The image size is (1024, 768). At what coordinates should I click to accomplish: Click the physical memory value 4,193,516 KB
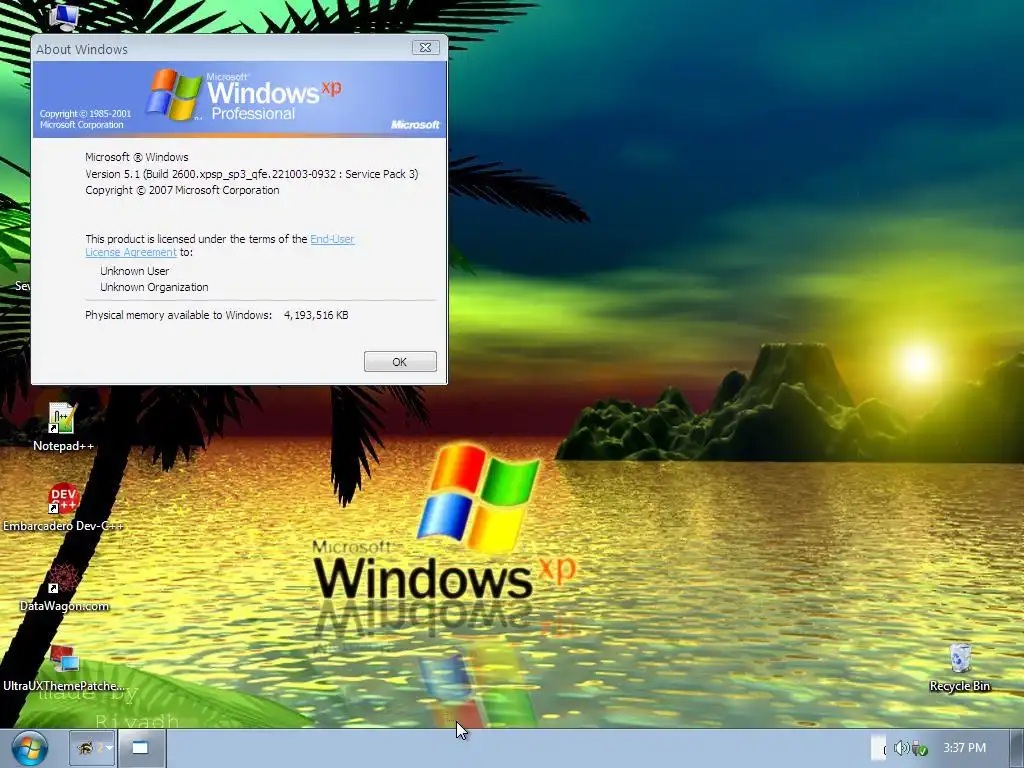pos(316,315)
